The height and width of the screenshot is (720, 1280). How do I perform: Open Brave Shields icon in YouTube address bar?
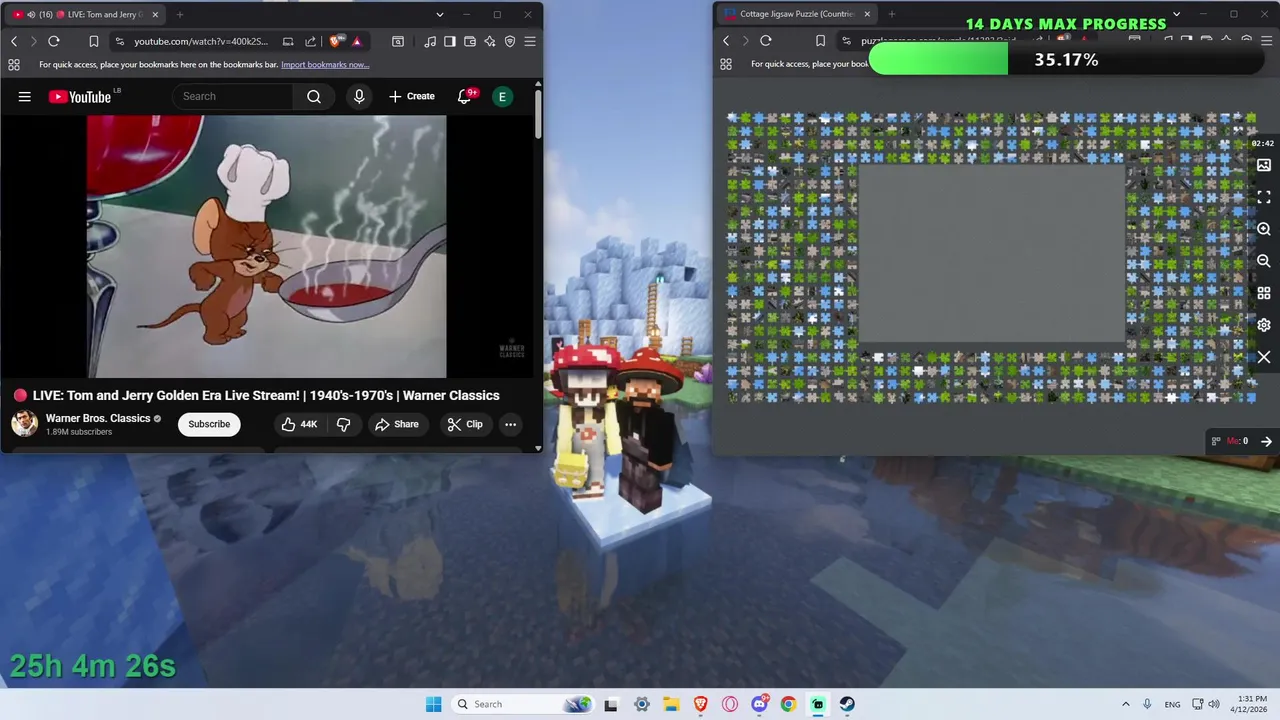click(x=335, y=41)
